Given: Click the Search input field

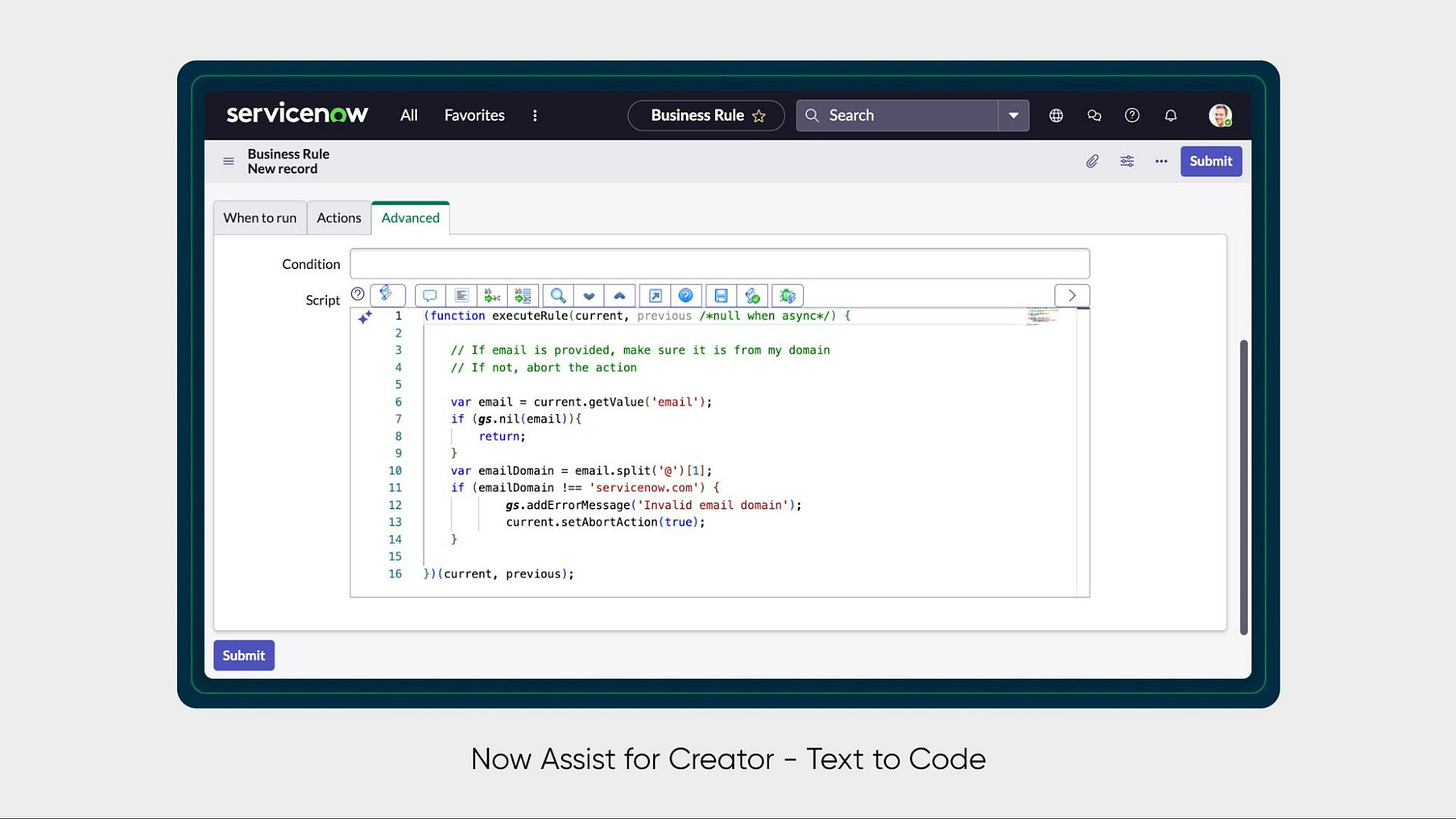Looking at the screenshot, I should click(x=898, y=115).
